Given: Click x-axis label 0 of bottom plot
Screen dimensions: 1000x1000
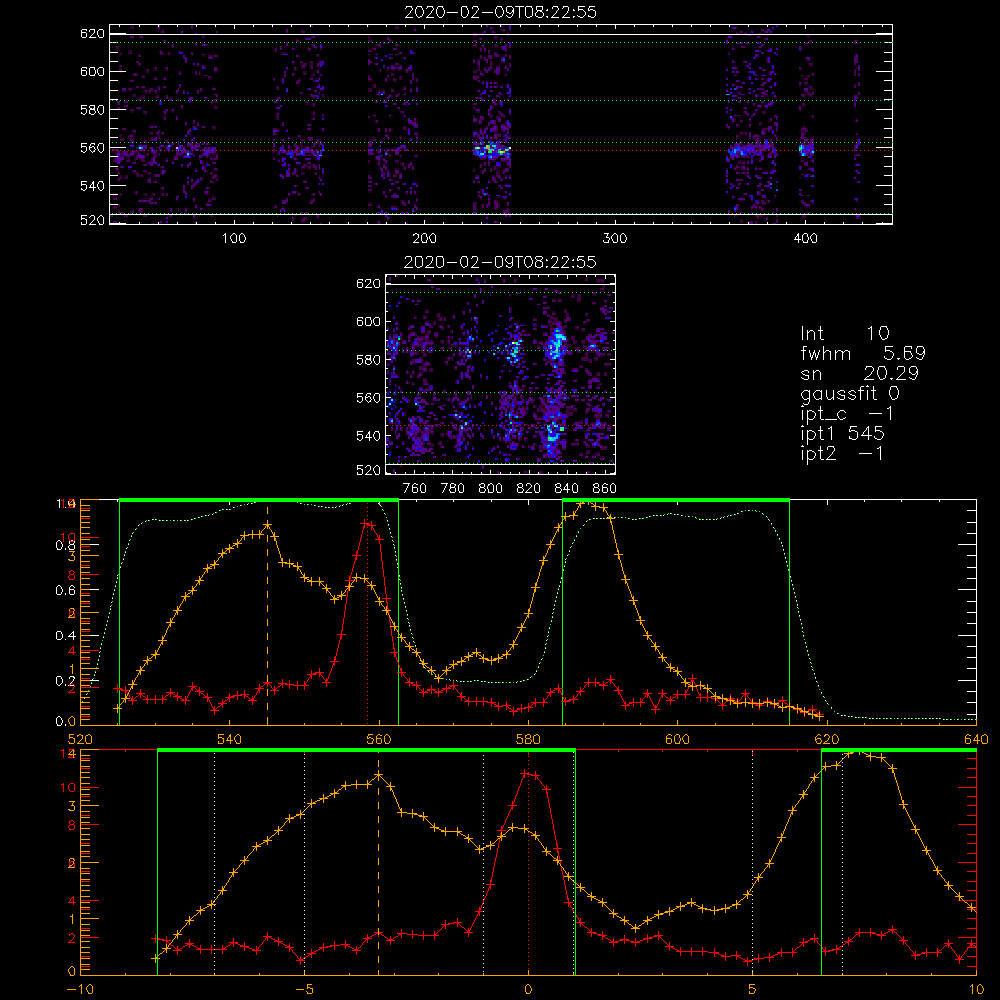Looking at the screenshot, I should click(x=528, y=989).
